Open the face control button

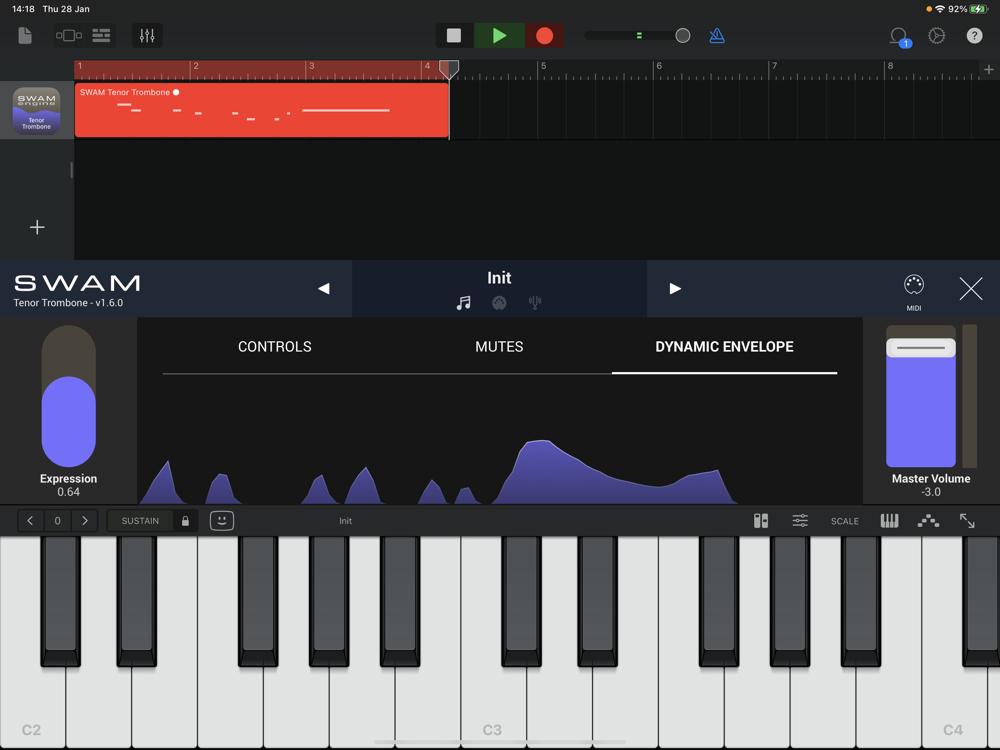coord(222,521)
